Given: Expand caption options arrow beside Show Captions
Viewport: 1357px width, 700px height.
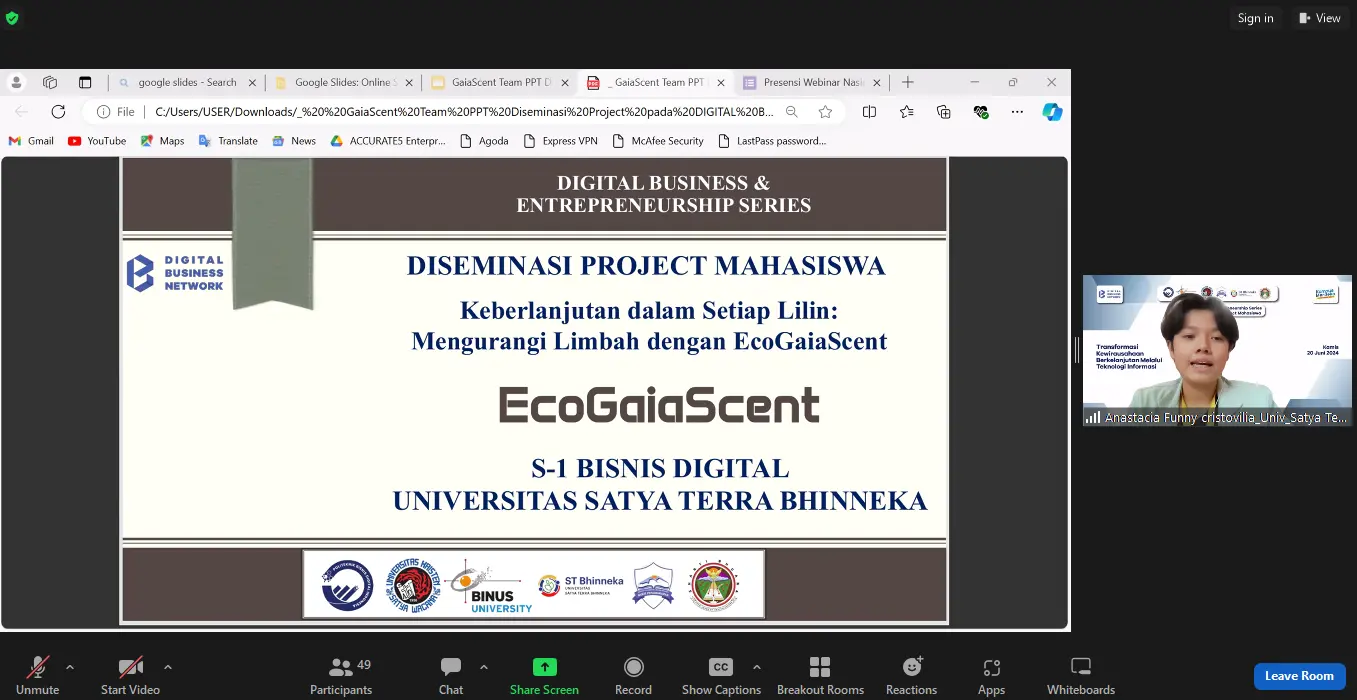Looking at the screenshot, I should click(x=756, y=667).
